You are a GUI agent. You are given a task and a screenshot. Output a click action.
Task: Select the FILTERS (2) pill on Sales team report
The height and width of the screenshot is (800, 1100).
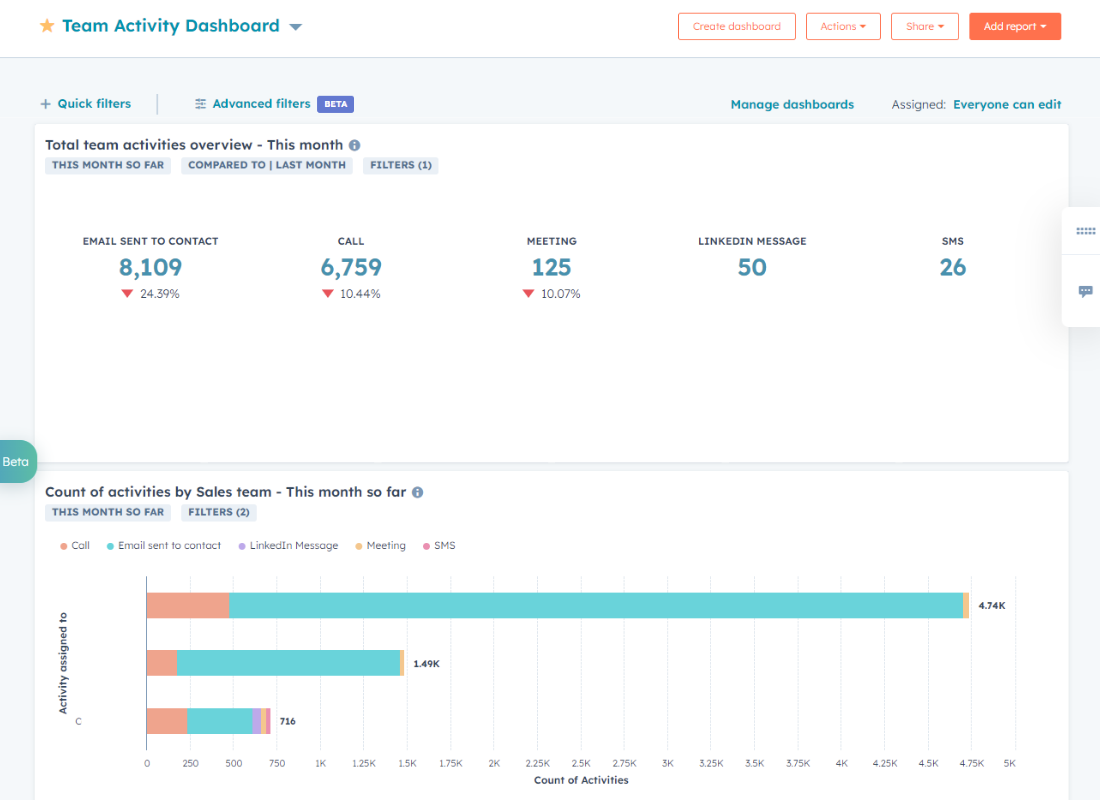pyautogui.click(x=218, y=511)
